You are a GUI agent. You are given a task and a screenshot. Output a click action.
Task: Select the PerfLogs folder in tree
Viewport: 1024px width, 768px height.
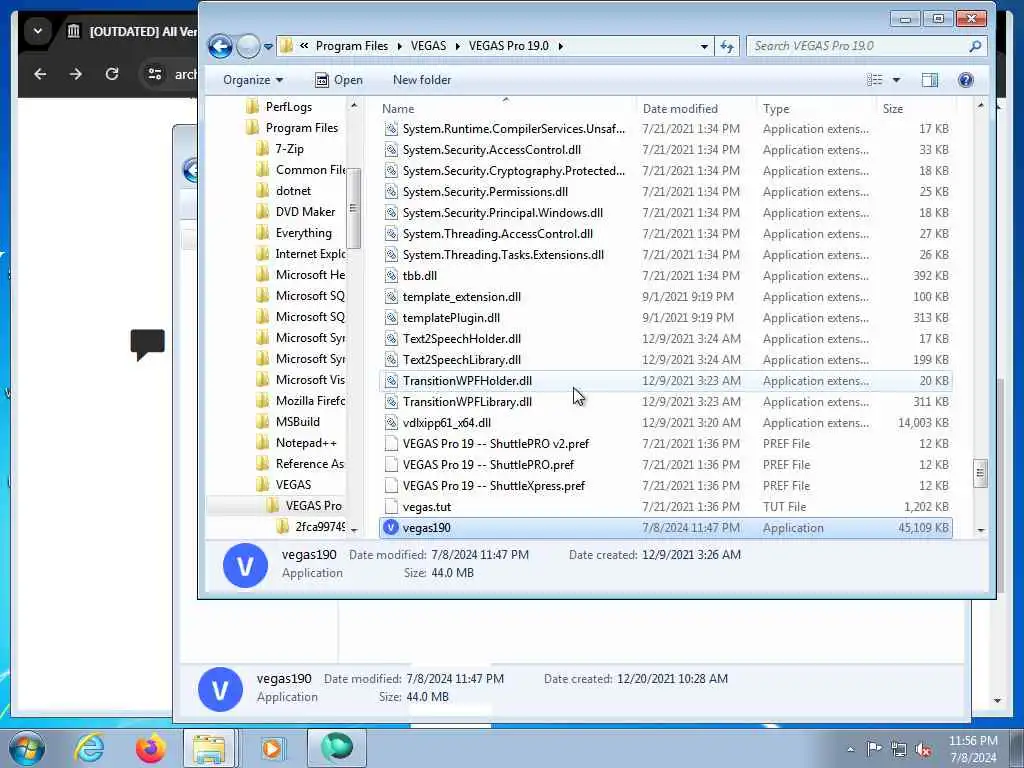click(289, 106)
